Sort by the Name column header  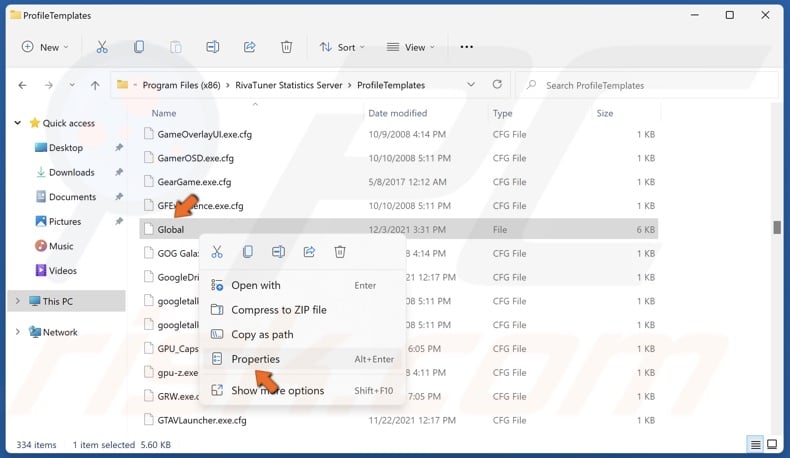(164, 113)
